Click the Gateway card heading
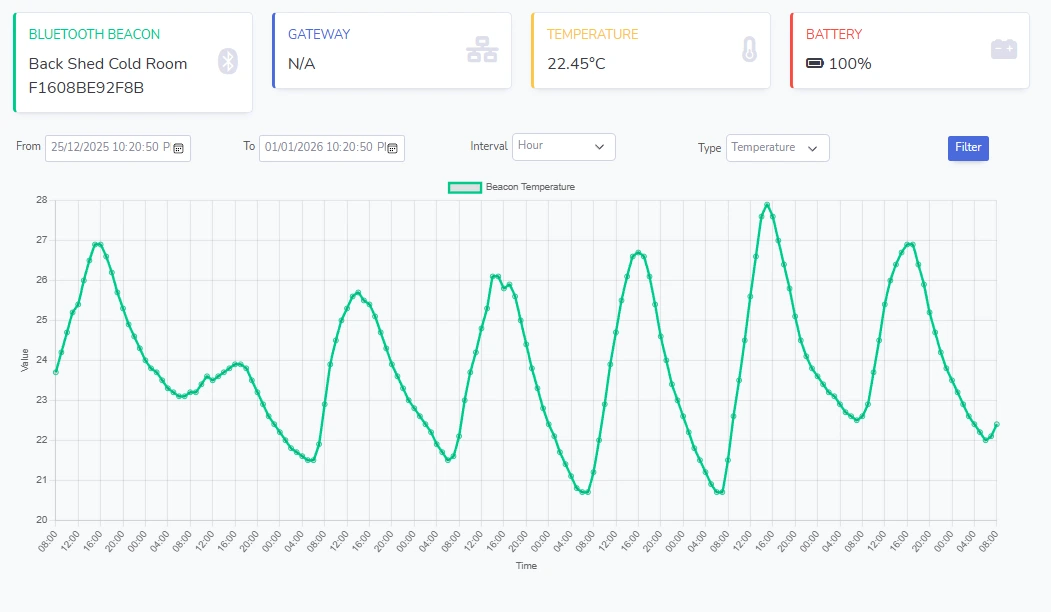Screen dimensions: 1051x612 tap(319, 34)
